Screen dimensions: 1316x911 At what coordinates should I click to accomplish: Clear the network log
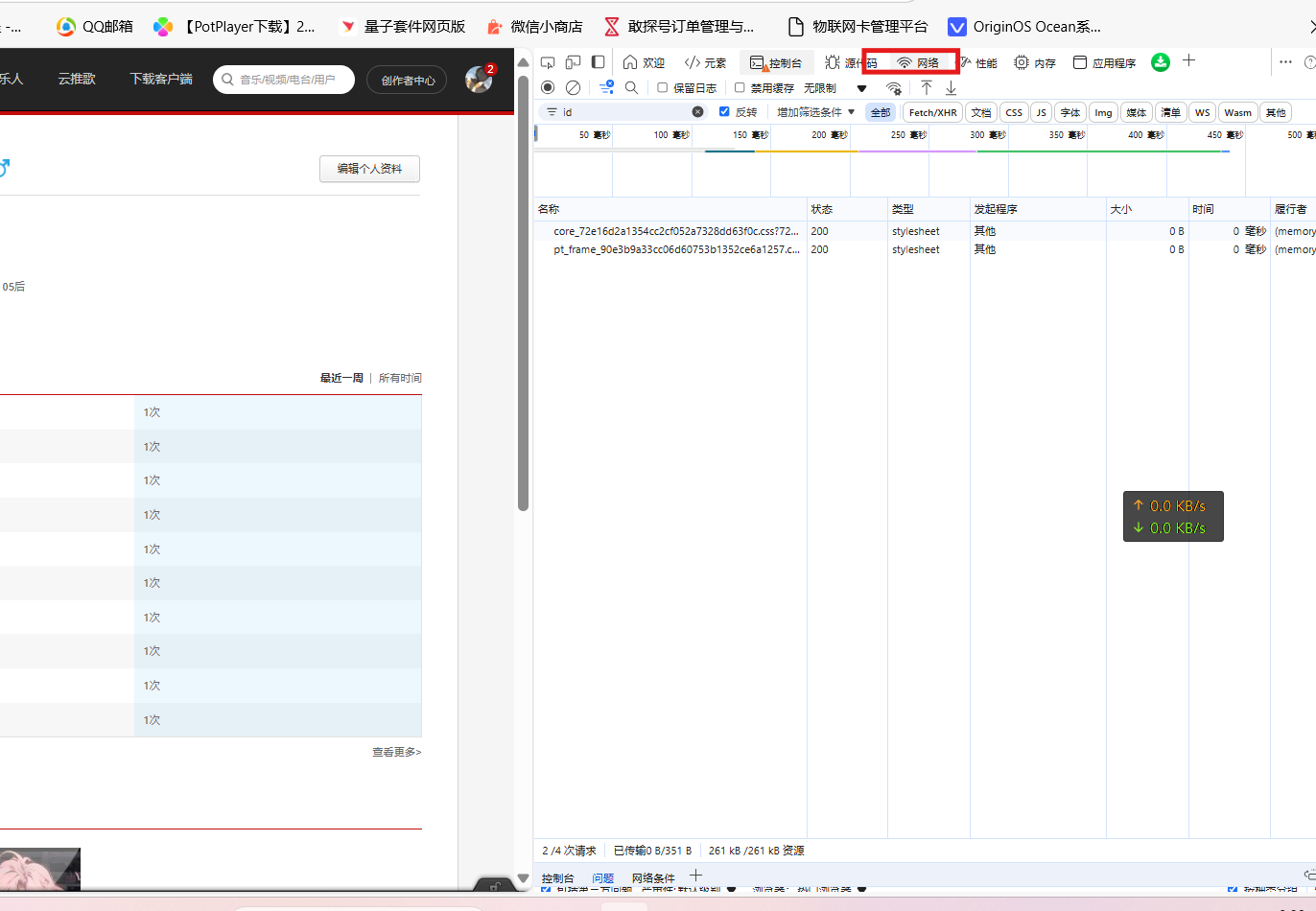point(573,87)
